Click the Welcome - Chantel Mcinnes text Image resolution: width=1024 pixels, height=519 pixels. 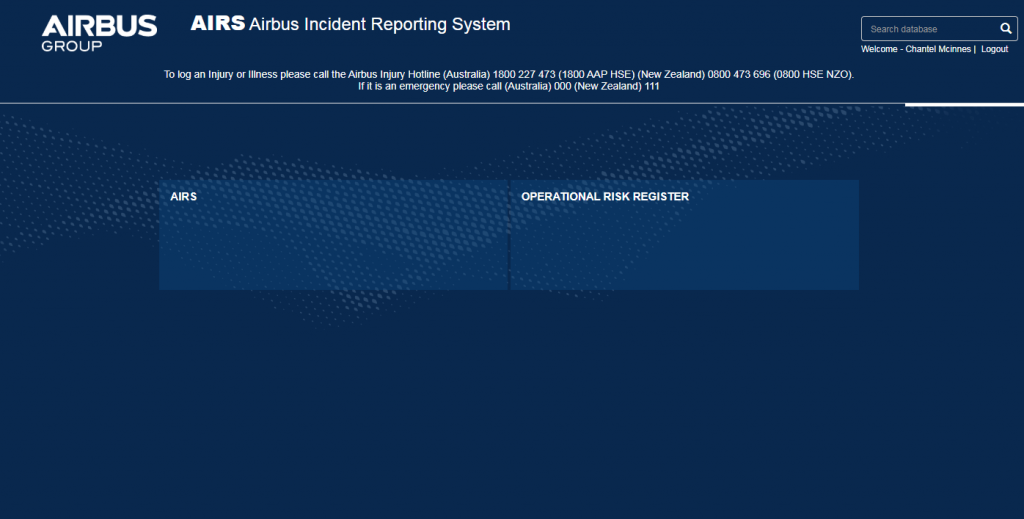tap(915, 49)
